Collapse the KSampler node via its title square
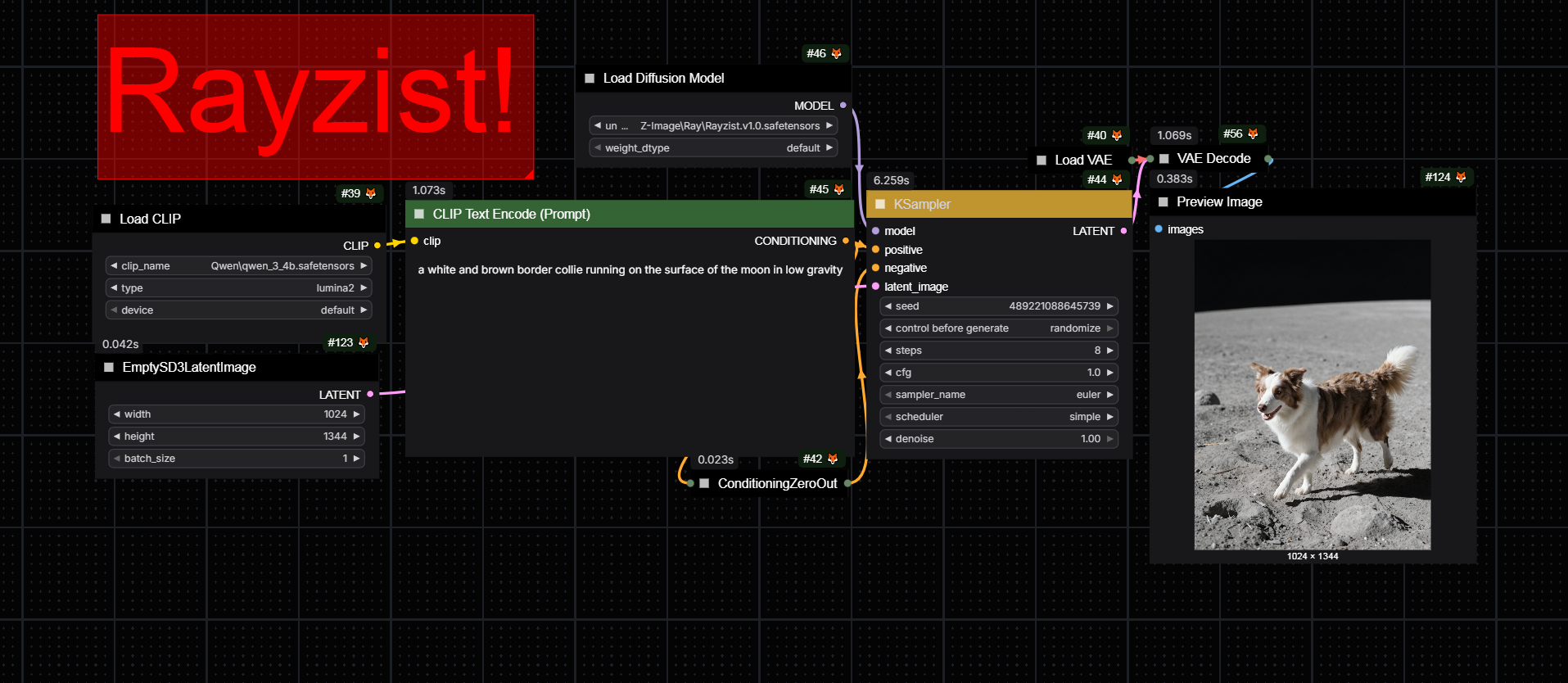The width and height of the screenshot is (1568, 683). click(x=880, y=204)
